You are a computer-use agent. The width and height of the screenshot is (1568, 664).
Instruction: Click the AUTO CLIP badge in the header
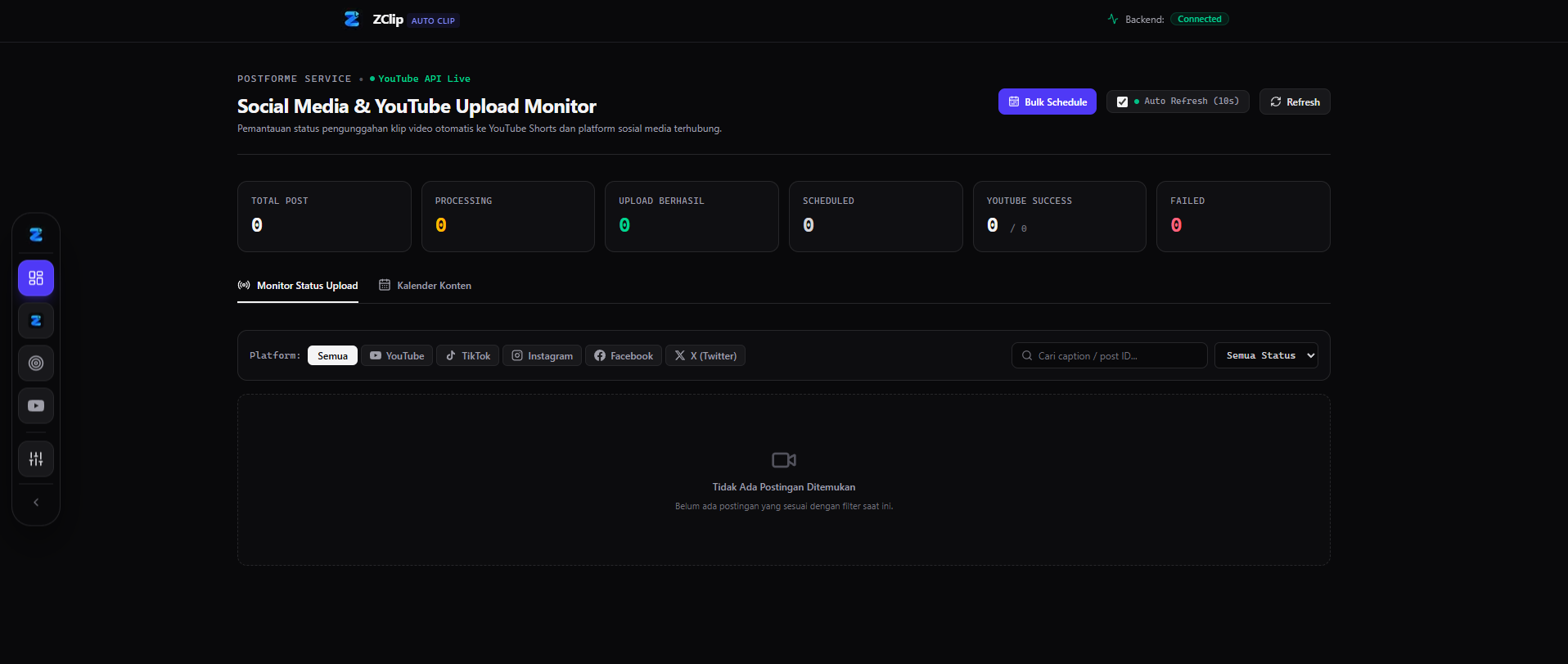pyautogui.click(x=433, y=20)
